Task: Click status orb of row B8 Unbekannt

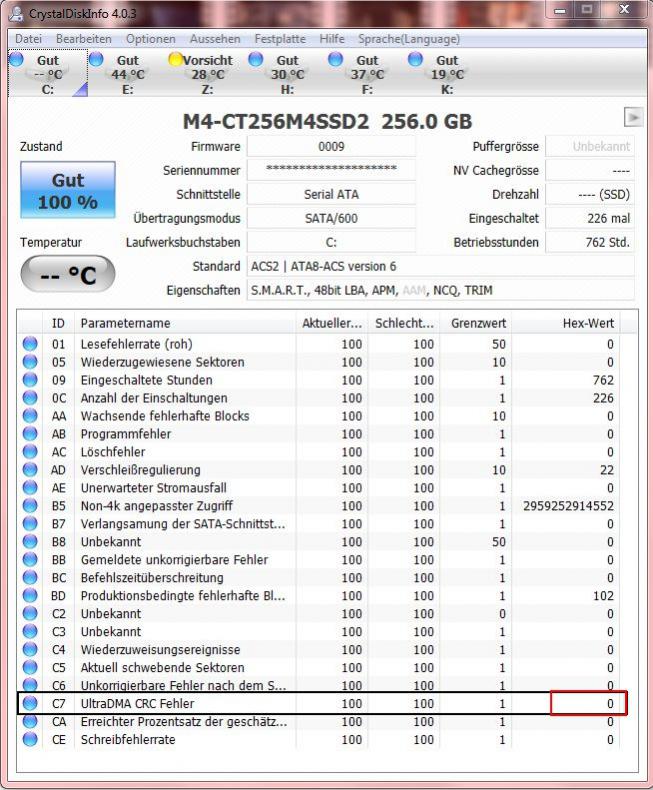Action: (x=30, y=542)
